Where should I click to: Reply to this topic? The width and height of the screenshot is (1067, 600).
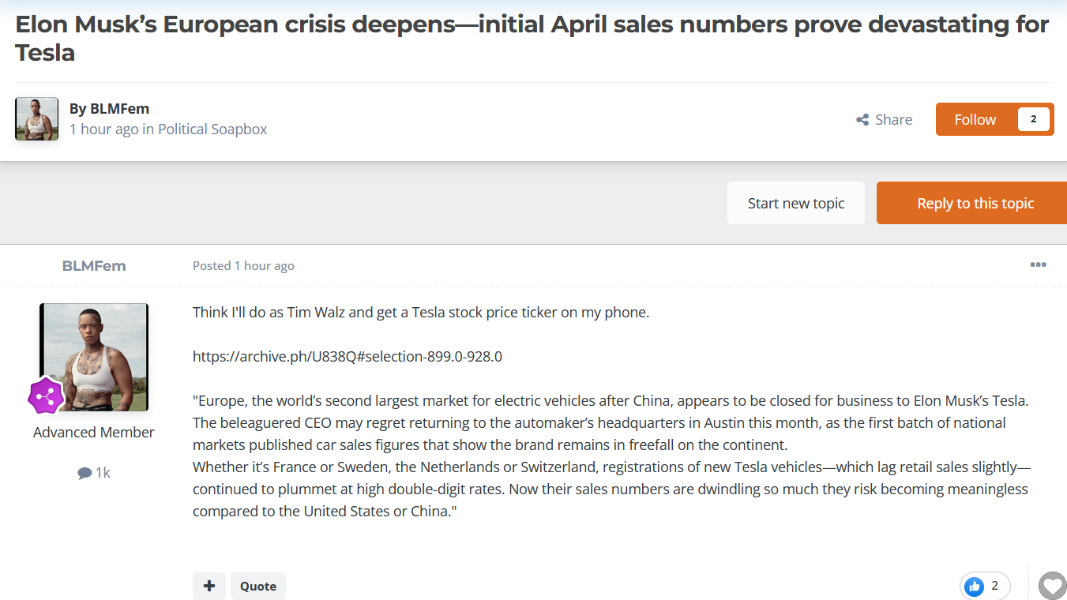click(x=974, y=203)
